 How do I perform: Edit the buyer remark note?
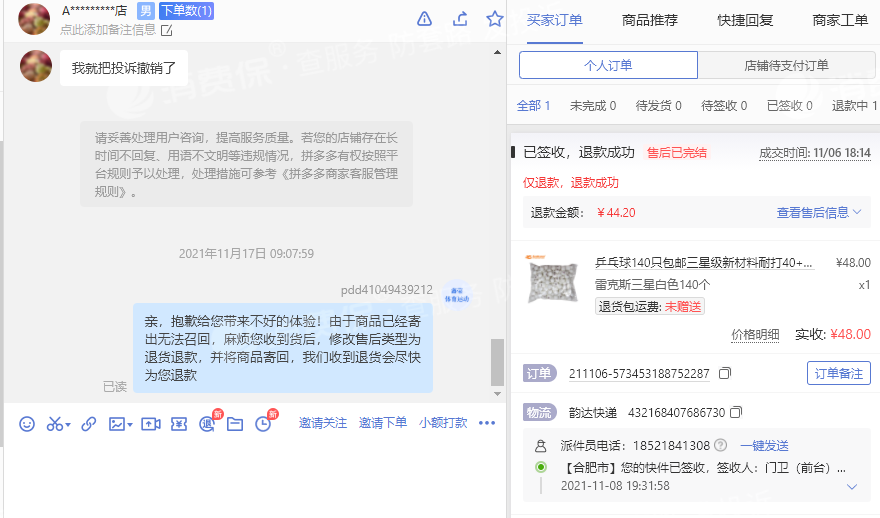[167, 30]
